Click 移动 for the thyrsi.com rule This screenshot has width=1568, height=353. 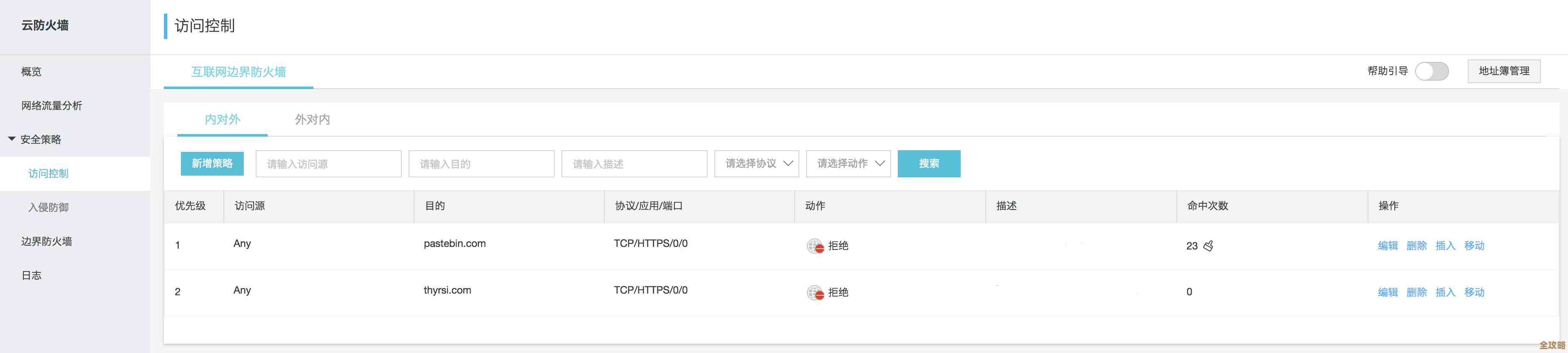(1474, 292)
